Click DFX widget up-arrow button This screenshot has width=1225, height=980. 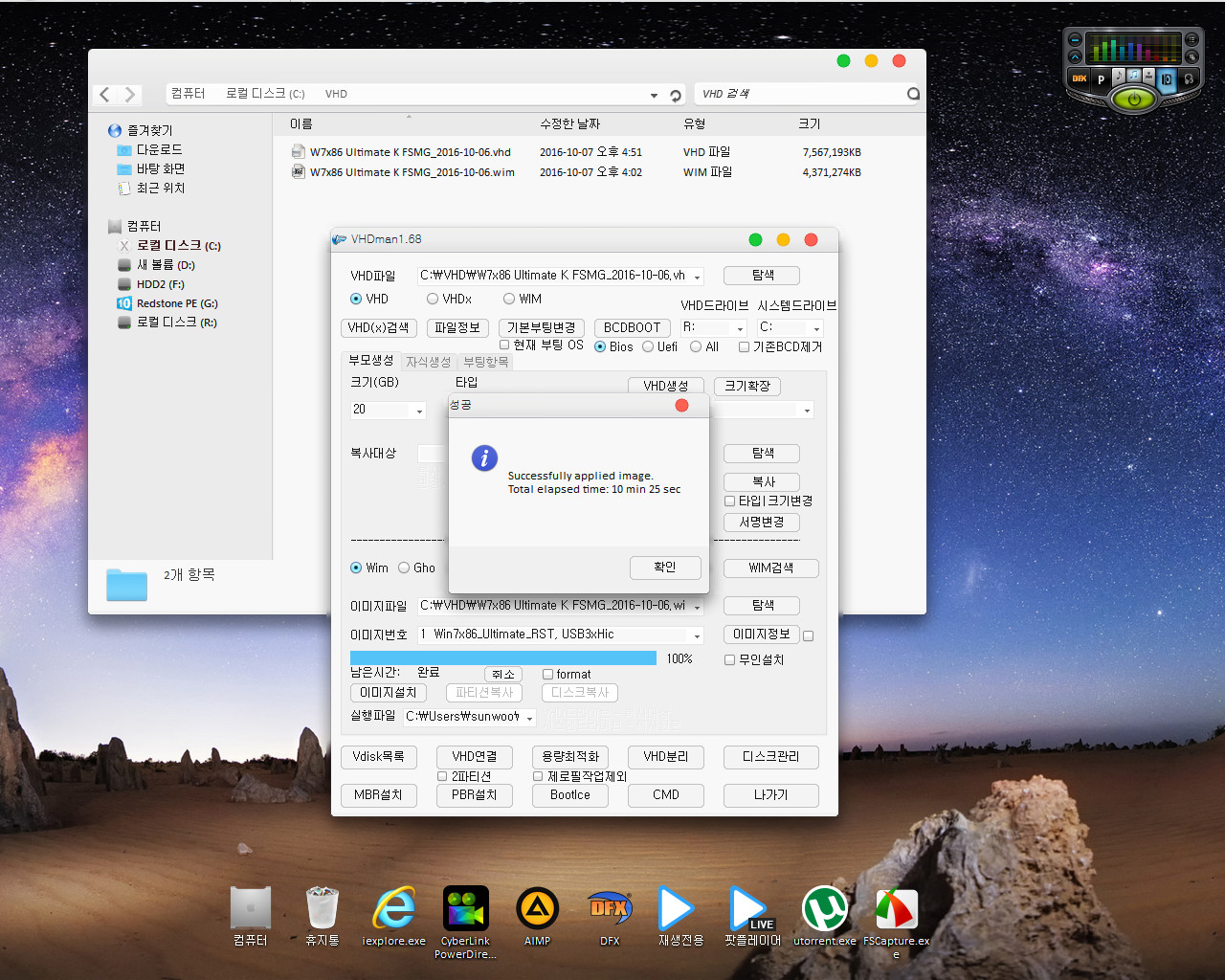1075,56
